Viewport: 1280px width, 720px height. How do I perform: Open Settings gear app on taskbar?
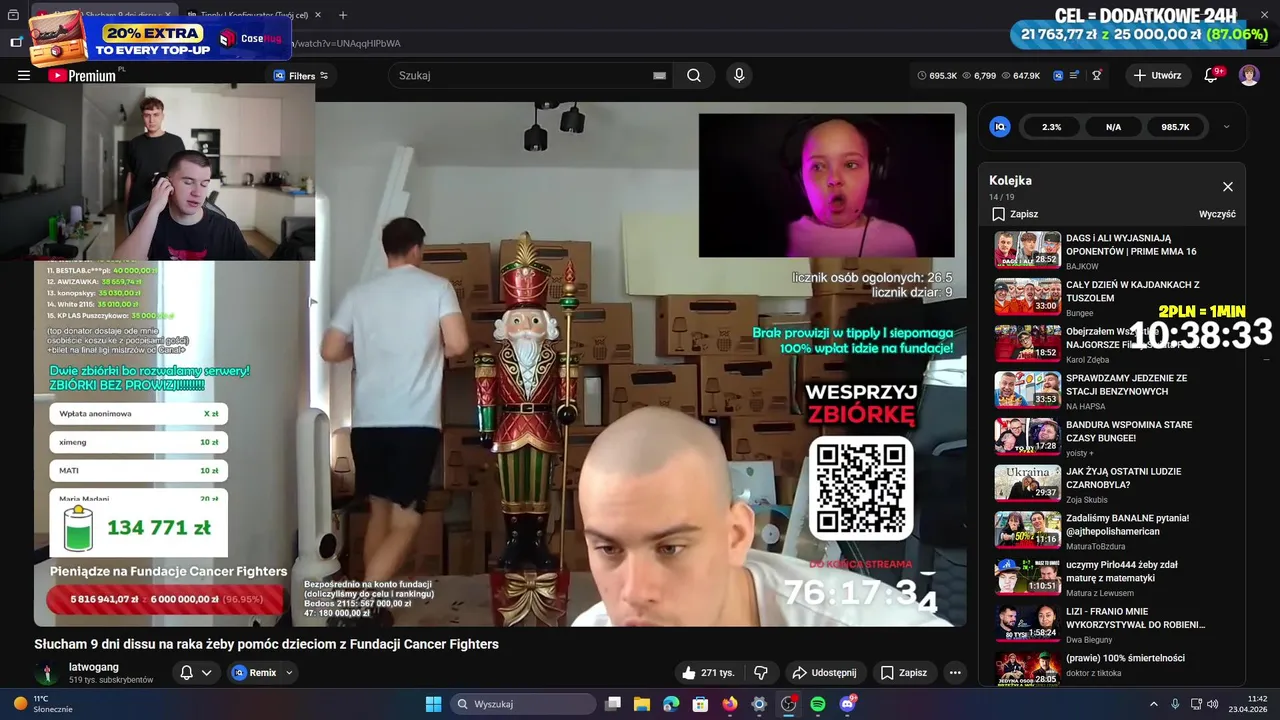759,704
